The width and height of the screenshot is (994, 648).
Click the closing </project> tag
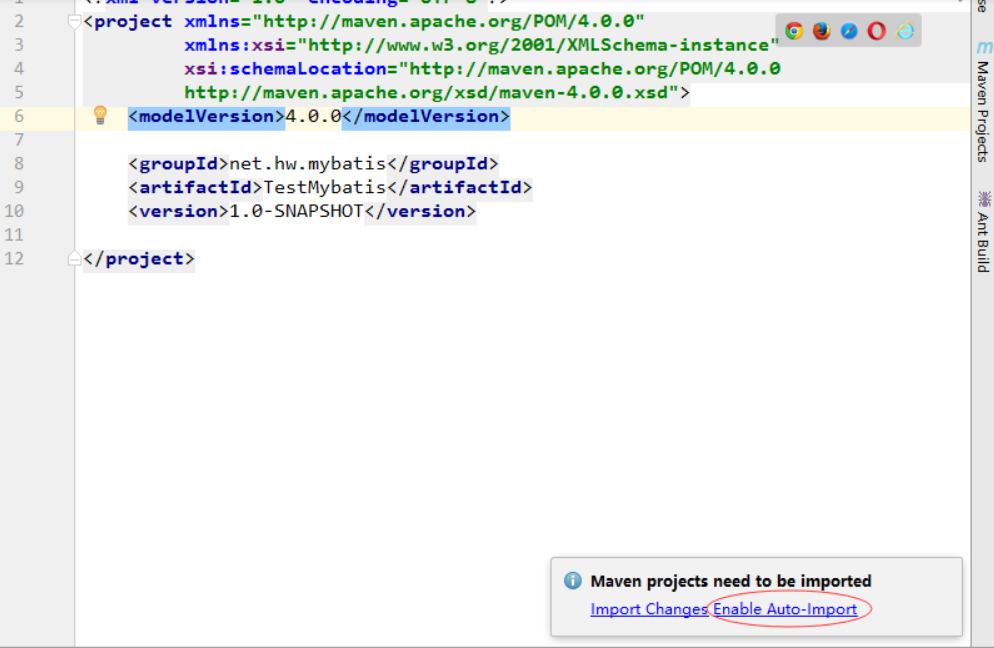coord(139,259)
